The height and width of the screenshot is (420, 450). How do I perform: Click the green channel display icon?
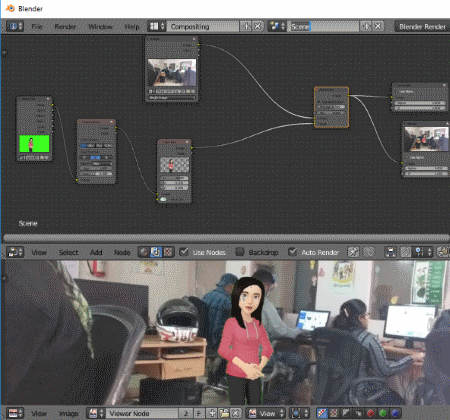[383, 413]
